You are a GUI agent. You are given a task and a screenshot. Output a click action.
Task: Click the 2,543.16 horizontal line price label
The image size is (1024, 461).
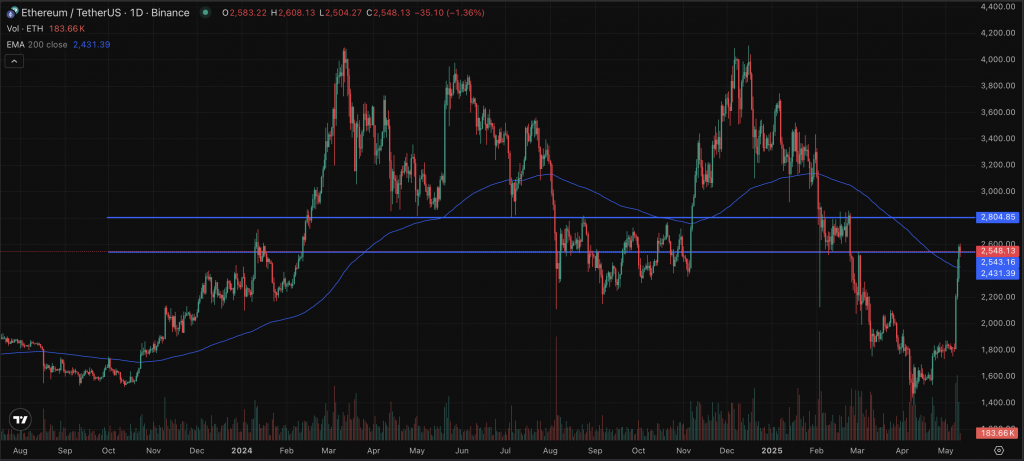[x=997, y=262]
